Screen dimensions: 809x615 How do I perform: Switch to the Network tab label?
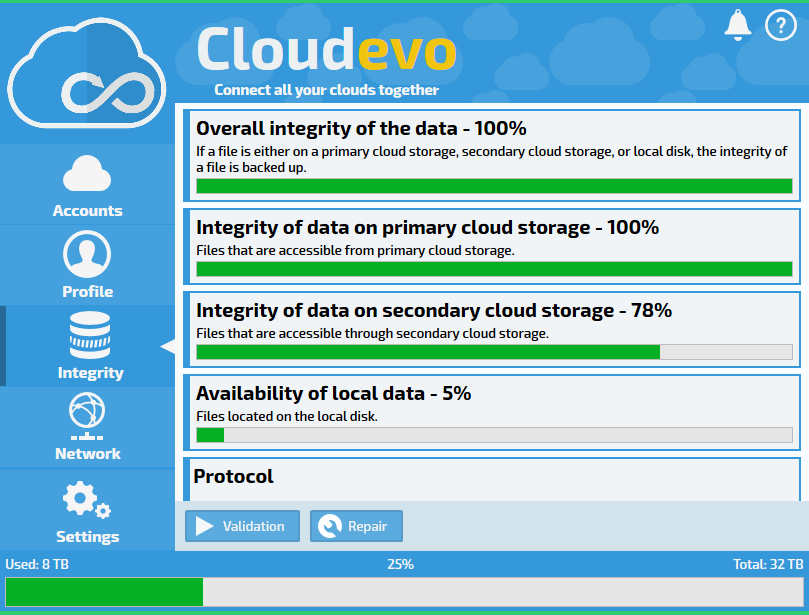pyautogui.click(x=88, y=454)
